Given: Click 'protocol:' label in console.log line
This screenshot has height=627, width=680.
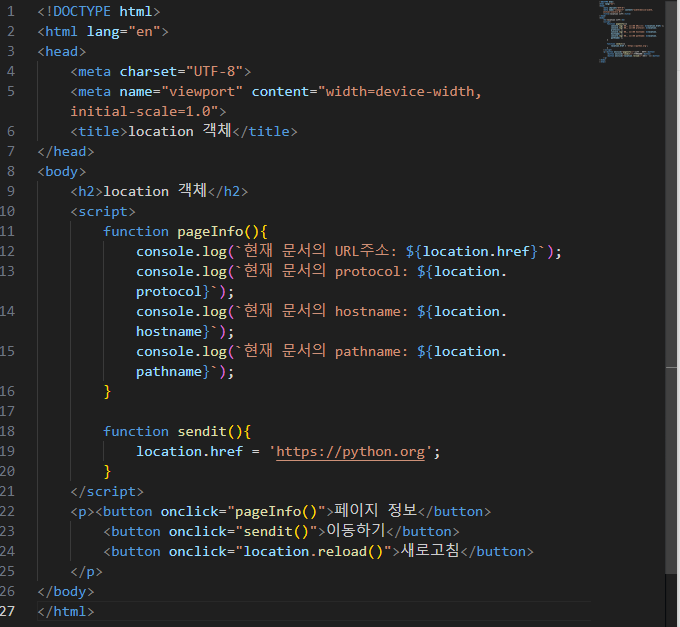Looking at the screenshot, I should 372,272.
